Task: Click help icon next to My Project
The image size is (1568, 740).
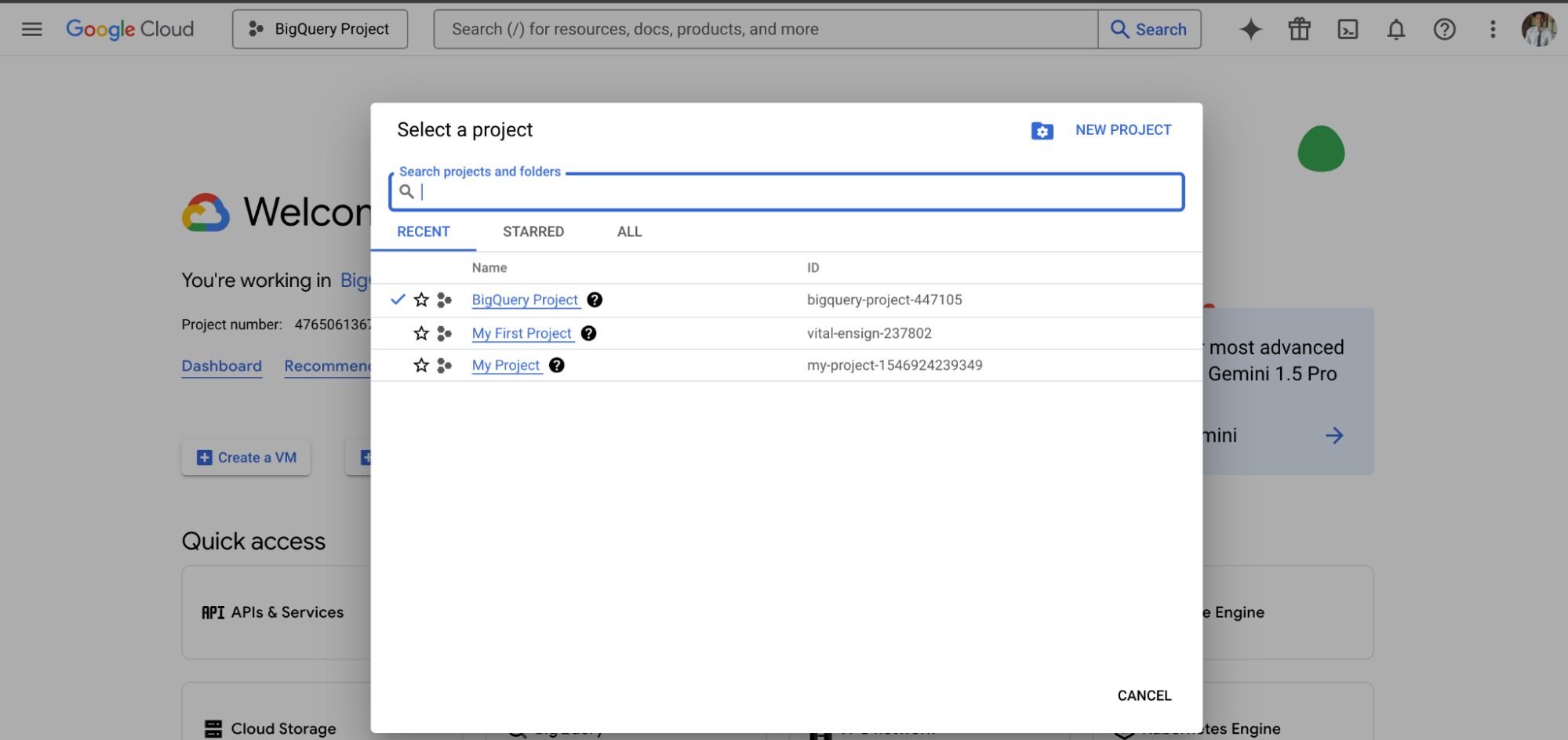Action: (x=556, y=365)
